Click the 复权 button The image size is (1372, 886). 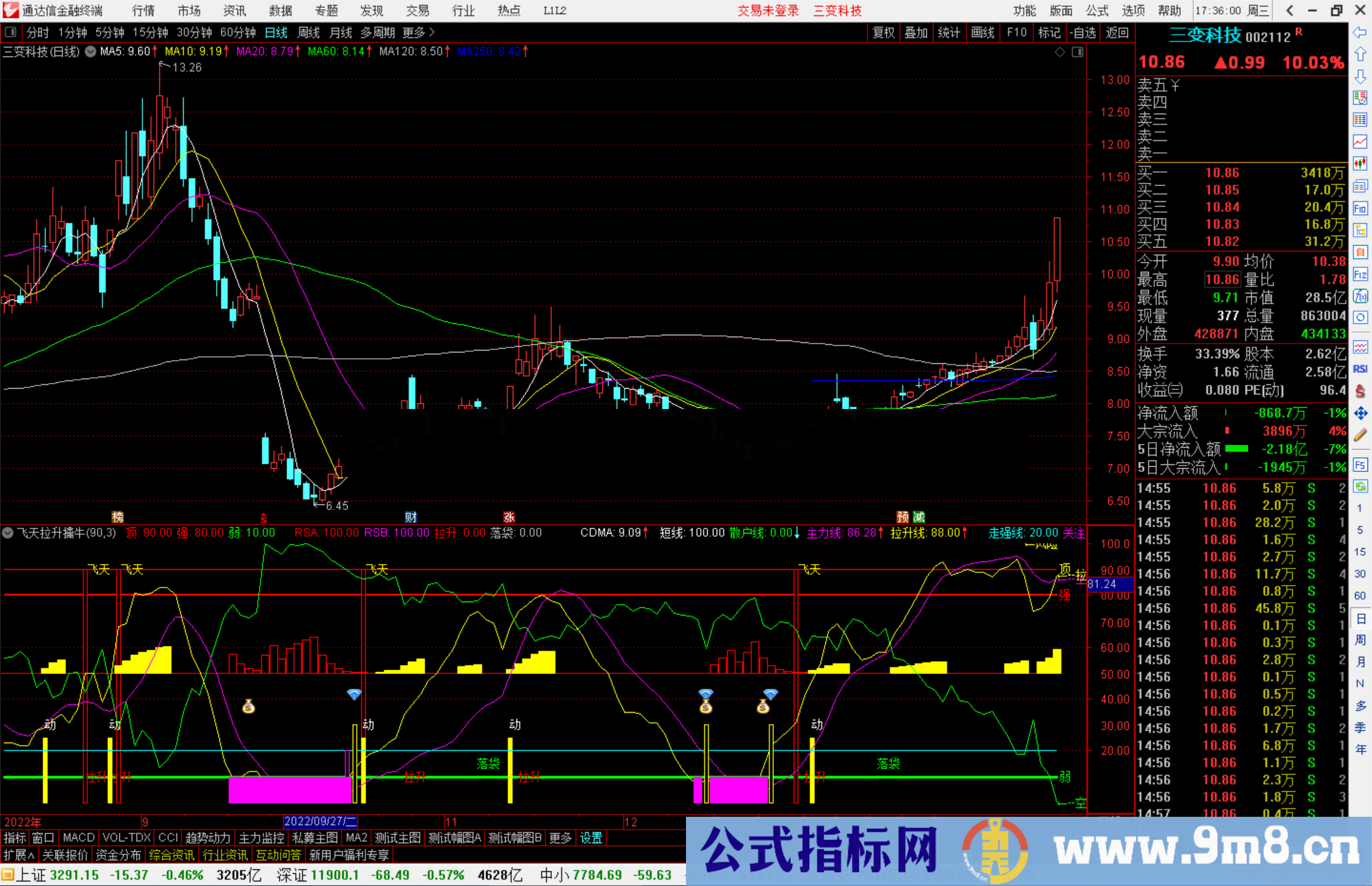pos(883,32)
